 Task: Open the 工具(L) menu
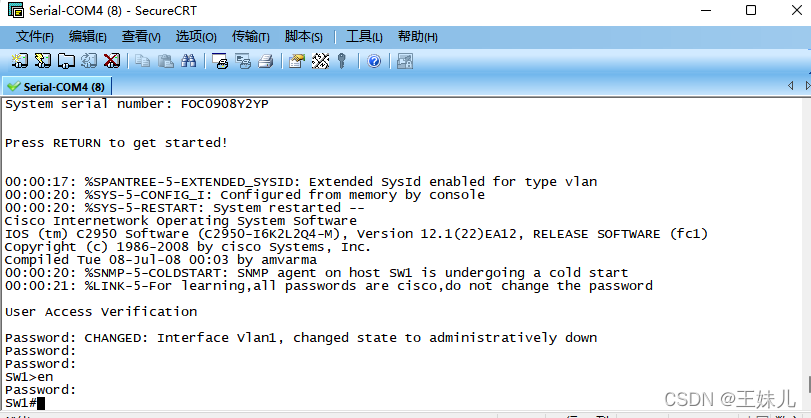pyautogui.click(x=364, y=37)
